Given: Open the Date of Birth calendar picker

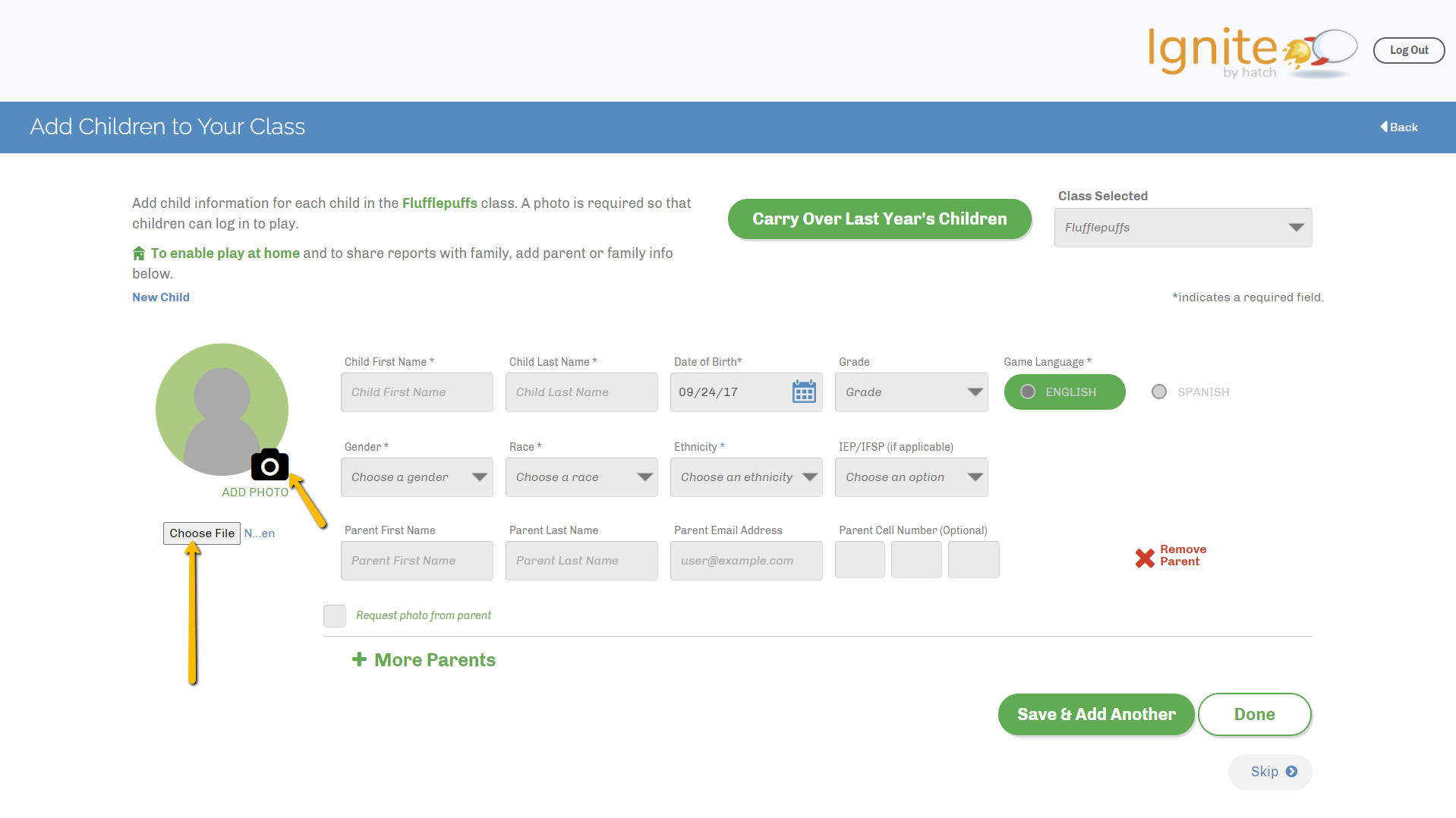Looking at the screenshot, I should [x=803, y=392].
